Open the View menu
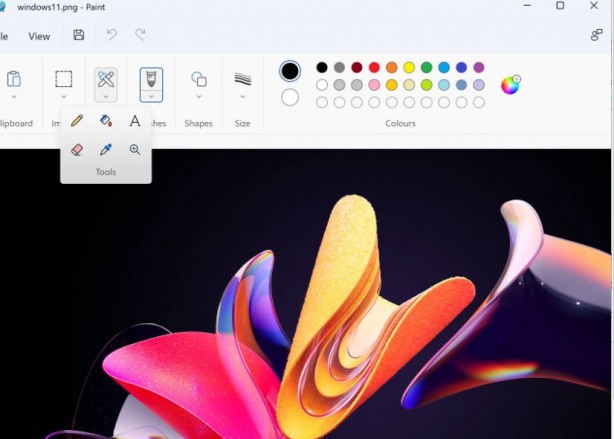 click(x=39, y=36)
